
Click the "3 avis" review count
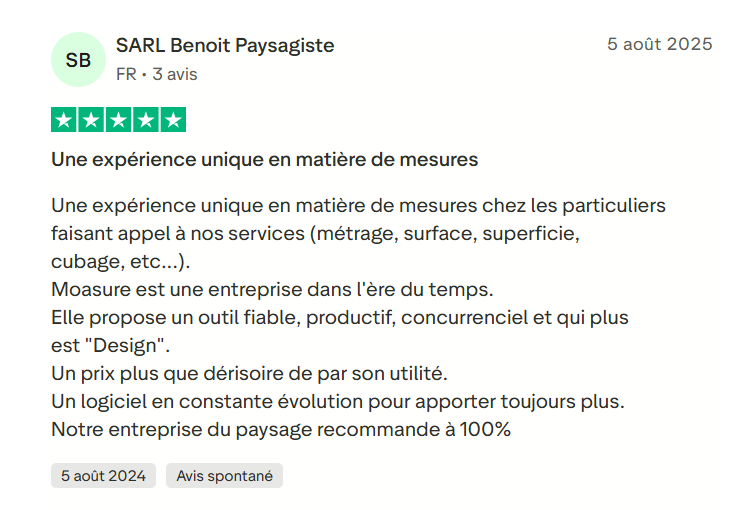(175, 74)
